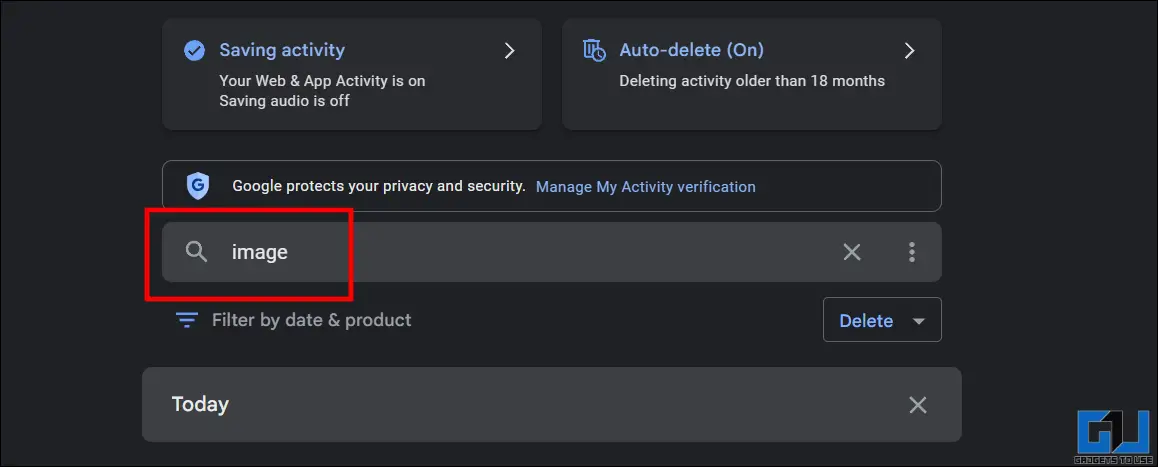This screenshot has width=1158, height=467.
Task: Open the three-dot more options menu
Action: click(912, 252)
